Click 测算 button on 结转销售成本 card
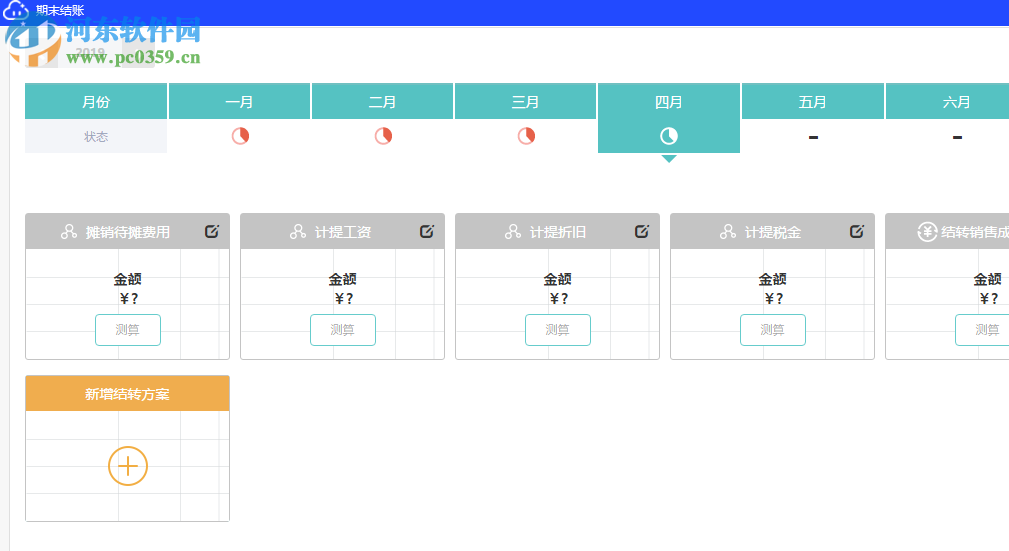 point(983,330)
